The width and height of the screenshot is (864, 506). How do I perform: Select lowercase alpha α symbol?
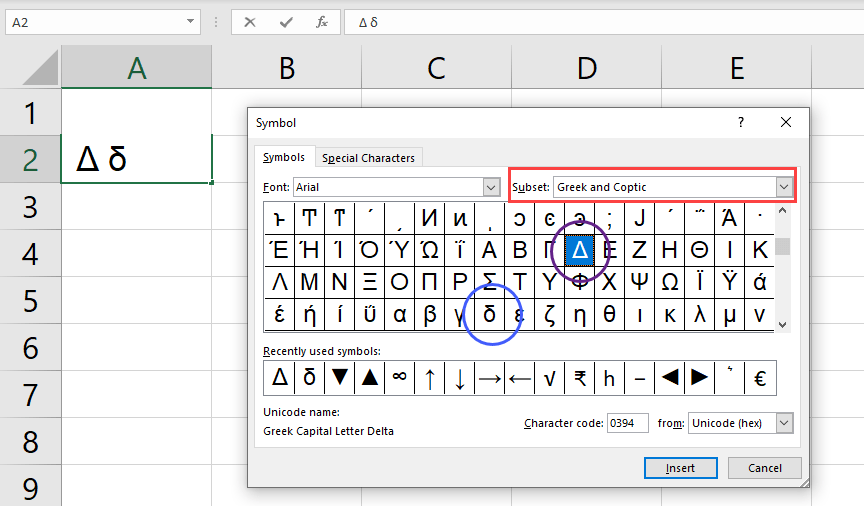coord(399,314)
